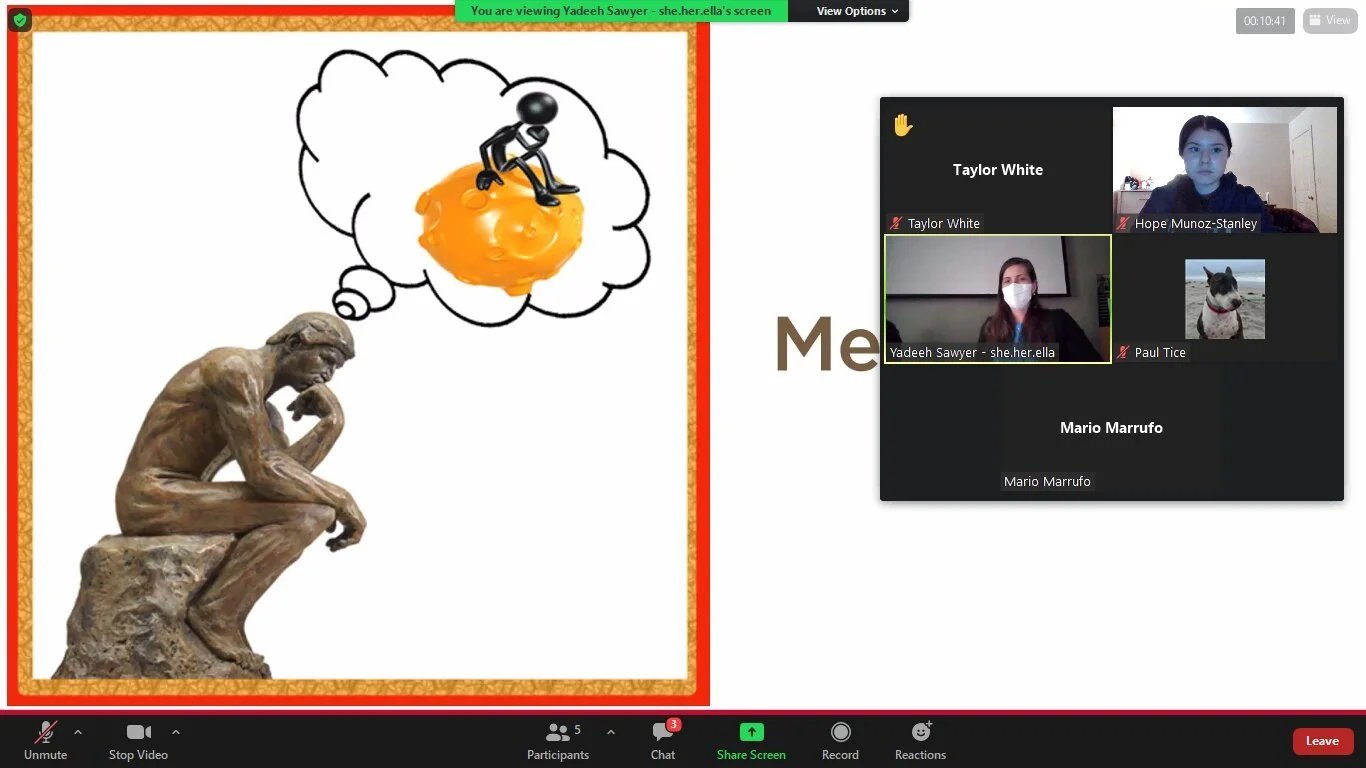Screen dimensions: 1366x768
Task: Select Taylor White's video tile
Action: pos(998,170)
